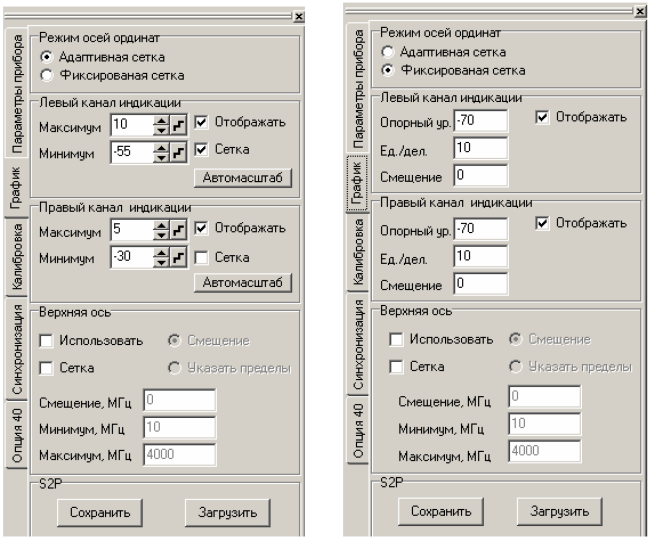649x538 pixels.
Task: Click Загрузить button in right S2P group
Action: coord(560,512)
